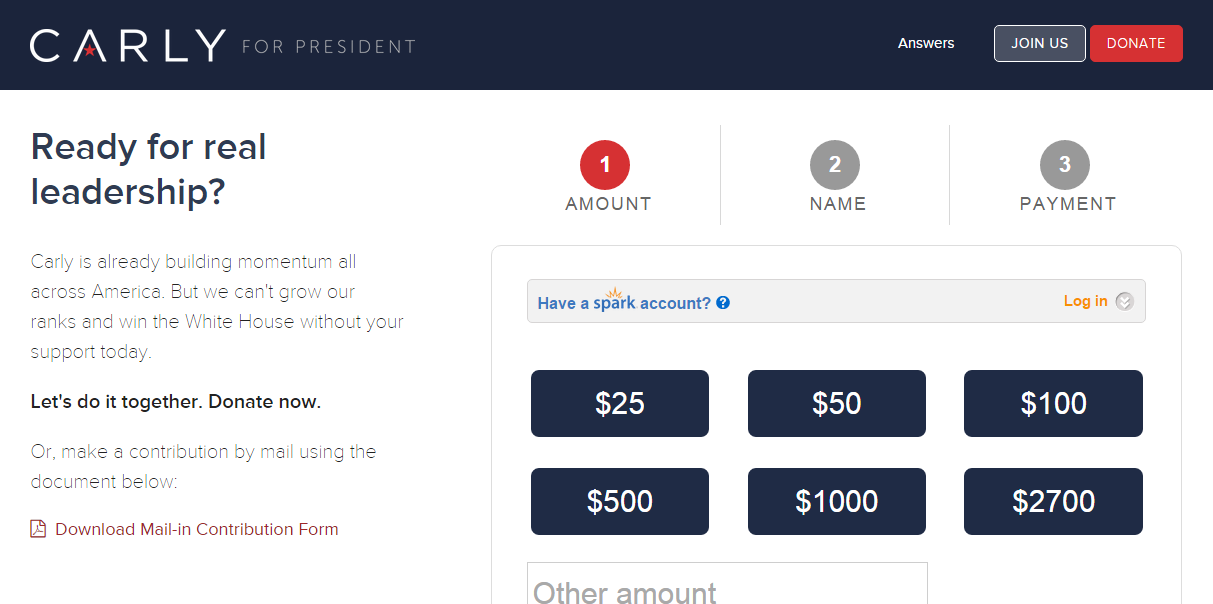Click the spark account help question icon

[x=723, y=303]
